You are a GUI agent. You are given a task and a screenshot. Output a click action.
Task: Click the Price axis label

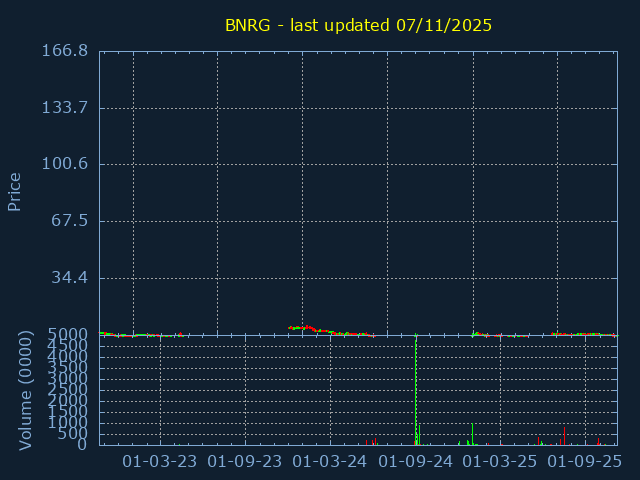(15, 191)
